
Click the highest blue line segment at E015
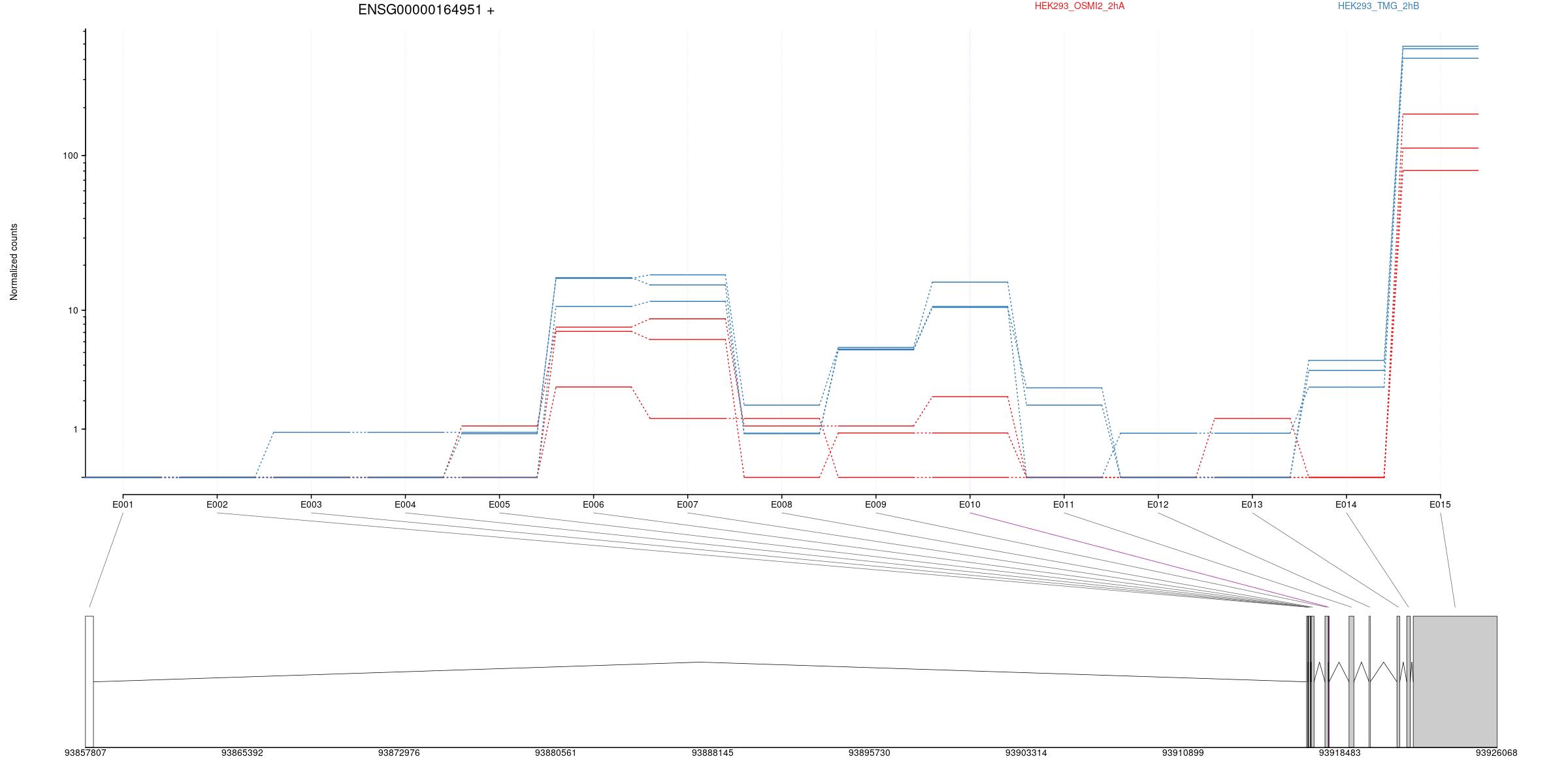tap(1441, 46)
